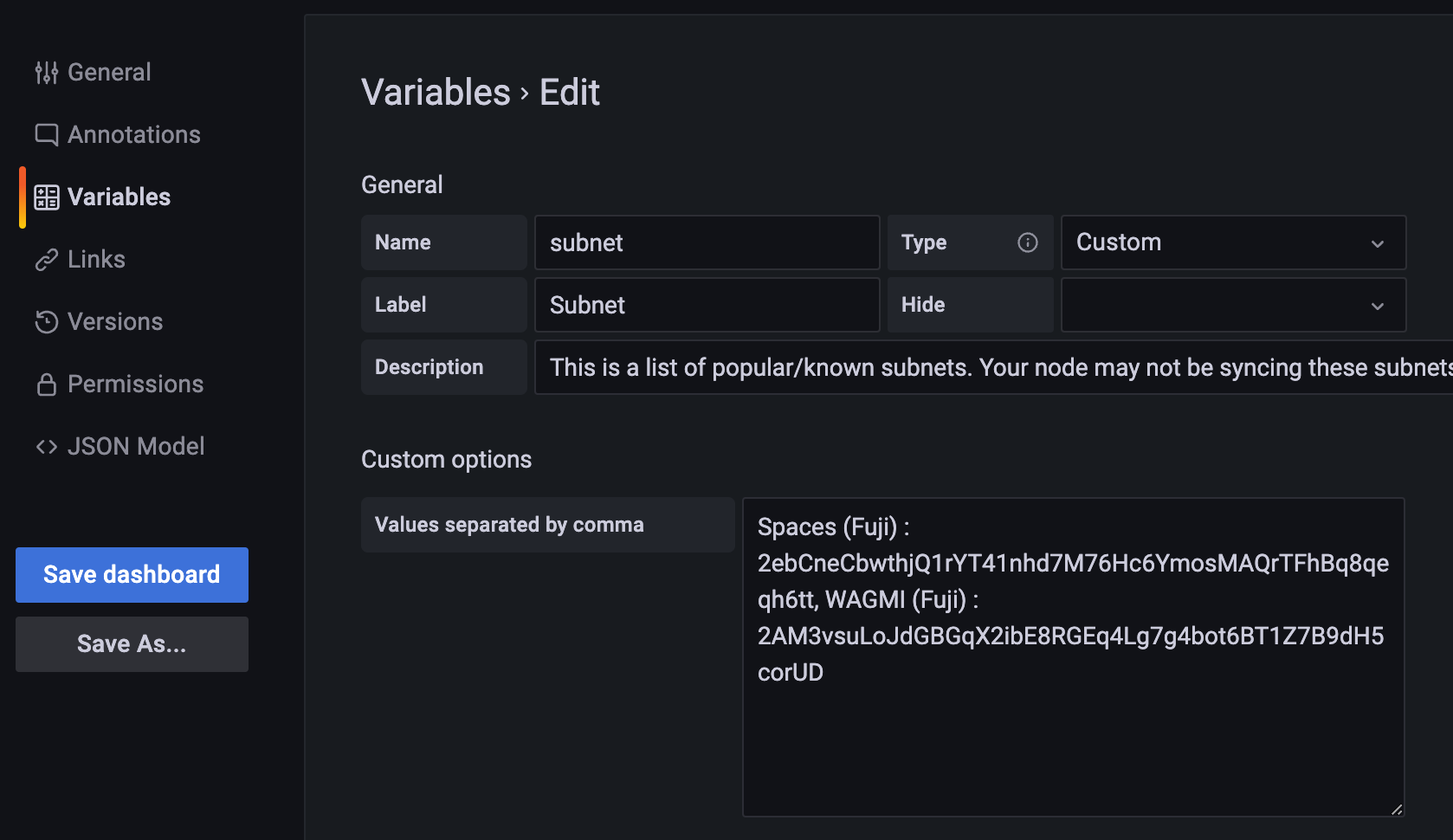The image size is (1453, 840).
Task: Open the Type dropdown showing Custom
Action: pyautogui.click(x=1233, y=242)
